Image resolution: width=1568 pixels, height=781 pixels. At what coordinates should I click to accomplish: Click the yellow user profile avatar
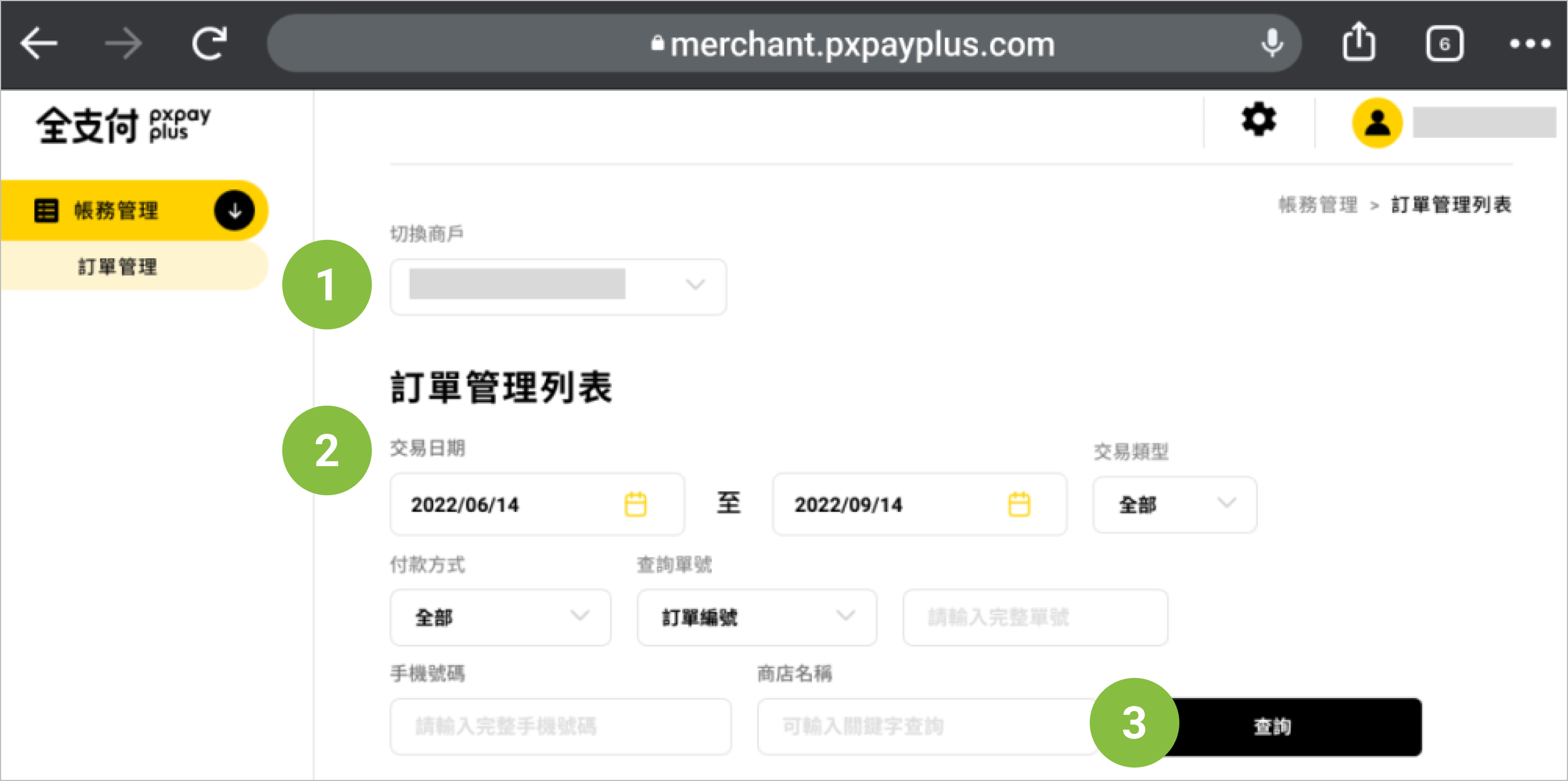pyautogui.click(x=1377, y=123)
